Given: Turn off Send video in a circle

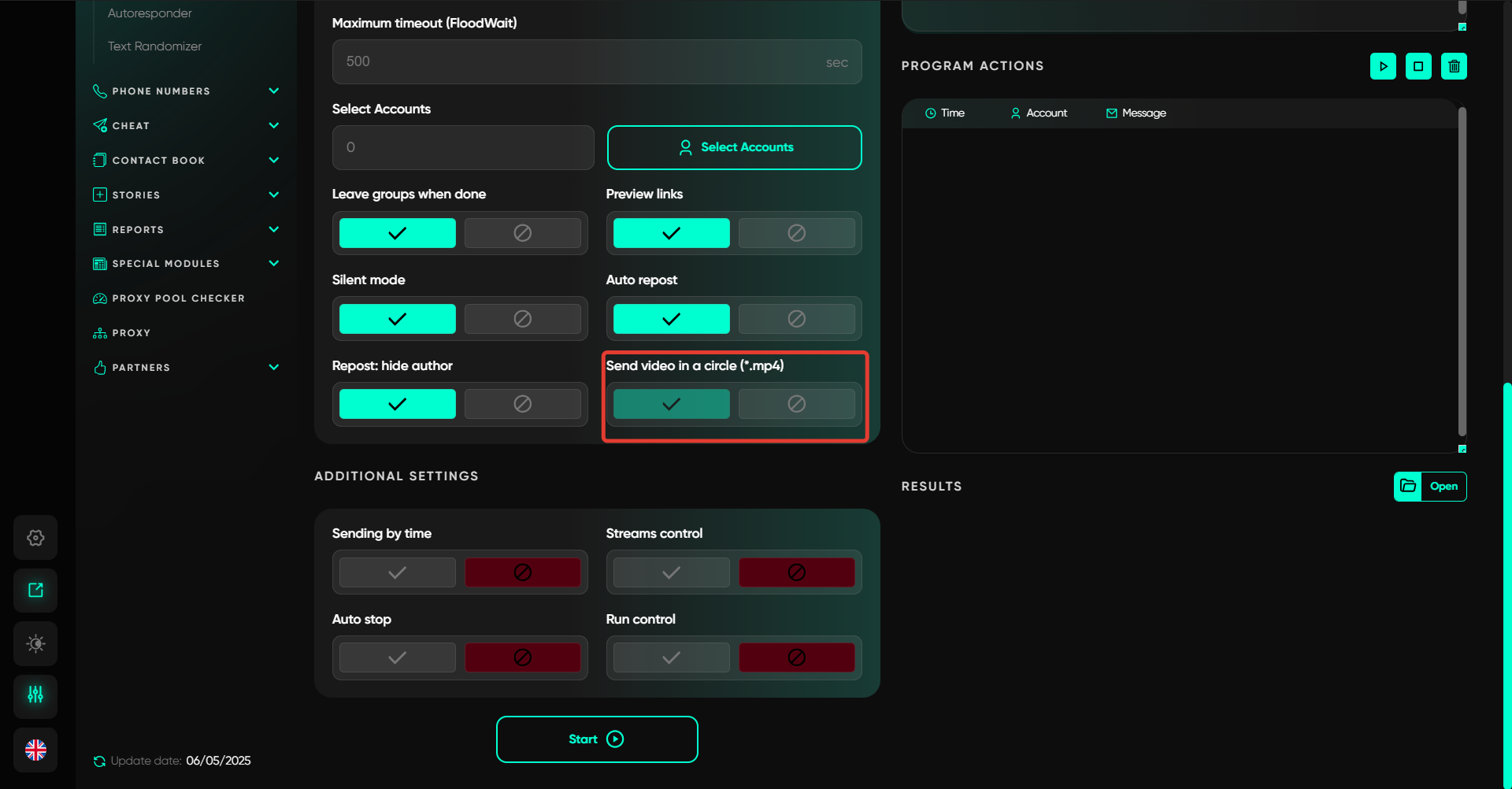Looking at the screenshot, I should [x=796, y=404].
